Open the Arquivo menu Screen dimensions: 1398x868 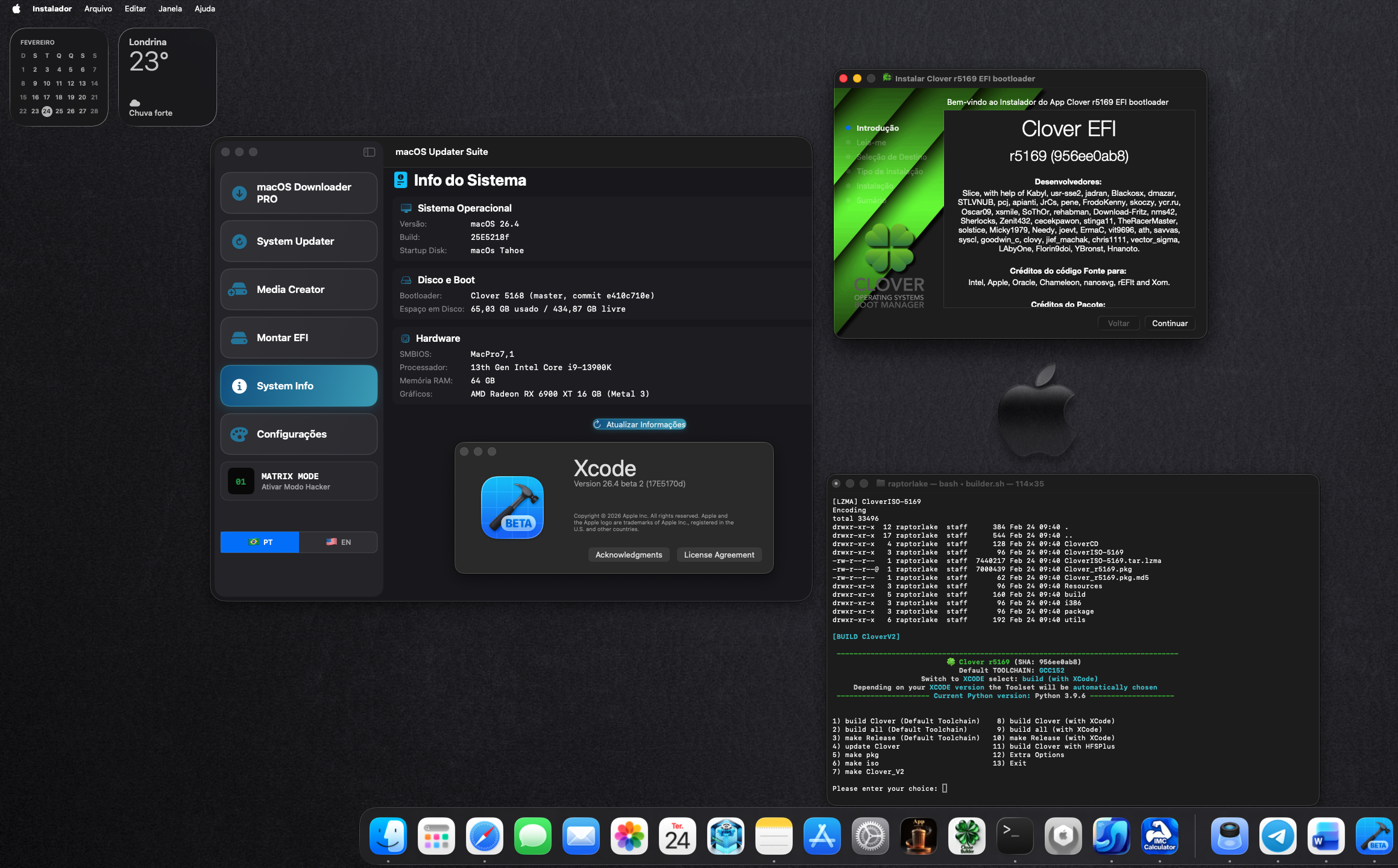point(98,8)
